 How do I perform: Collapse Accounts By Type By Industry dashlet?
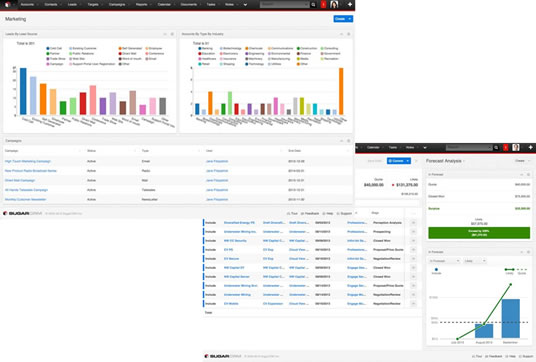tap(341, 34)
